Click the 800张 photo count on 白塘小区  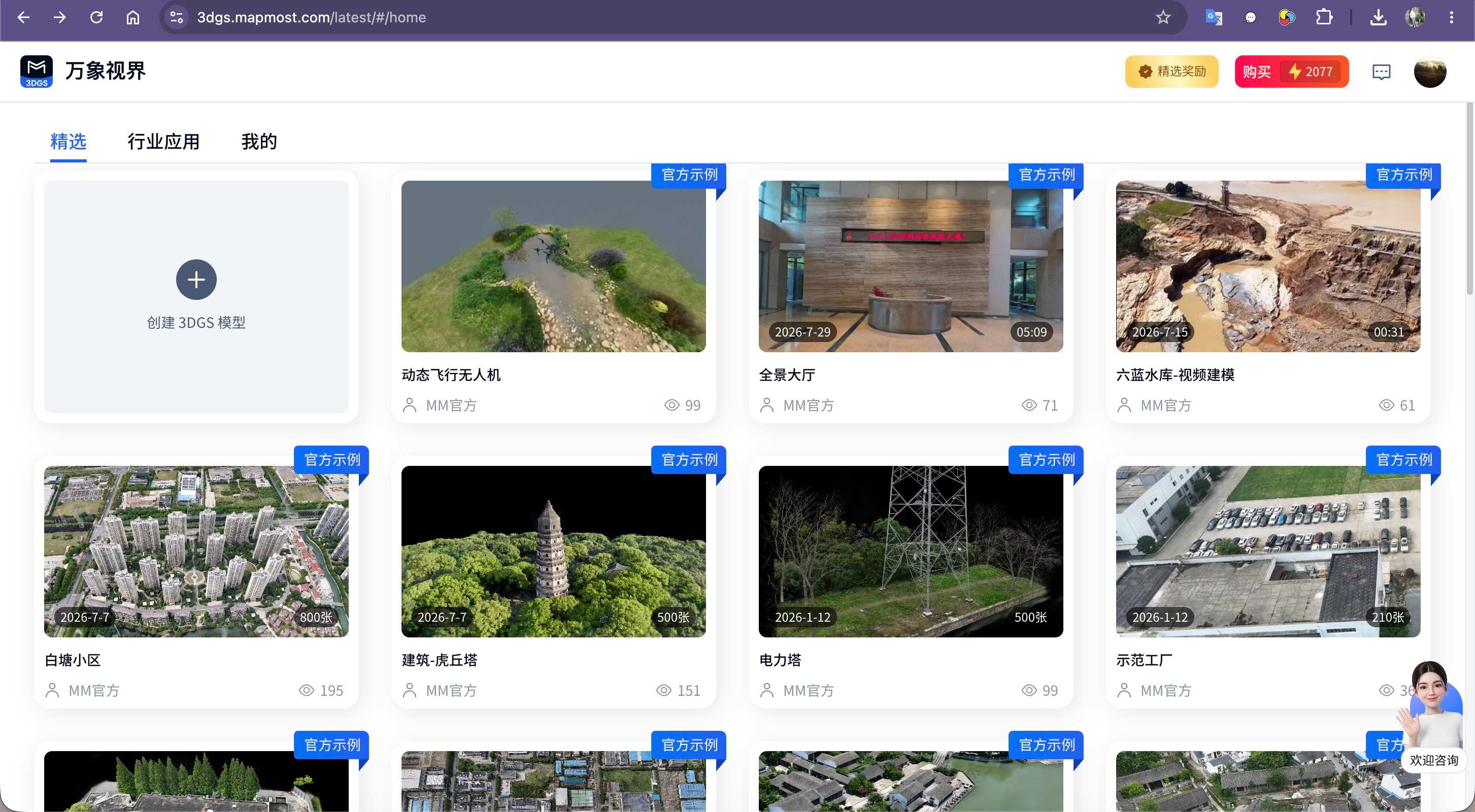point(316,617)
